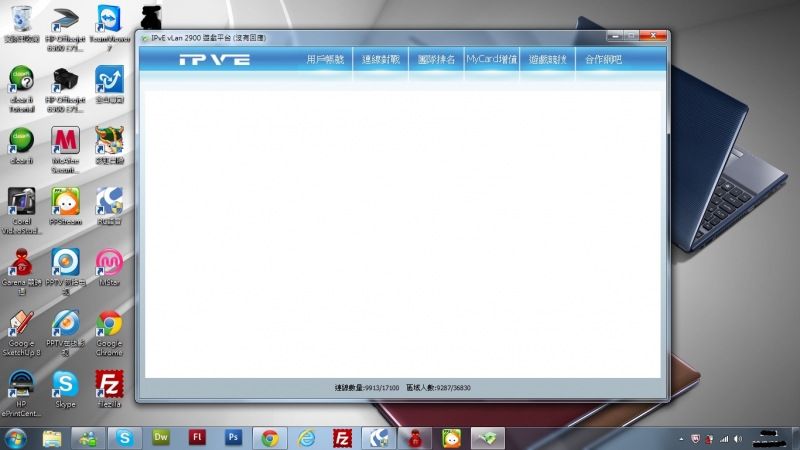Screen dimensions: 800x450
Task: Open network signal tray icon
Action: pyautogui.click(x=724, y=439)
